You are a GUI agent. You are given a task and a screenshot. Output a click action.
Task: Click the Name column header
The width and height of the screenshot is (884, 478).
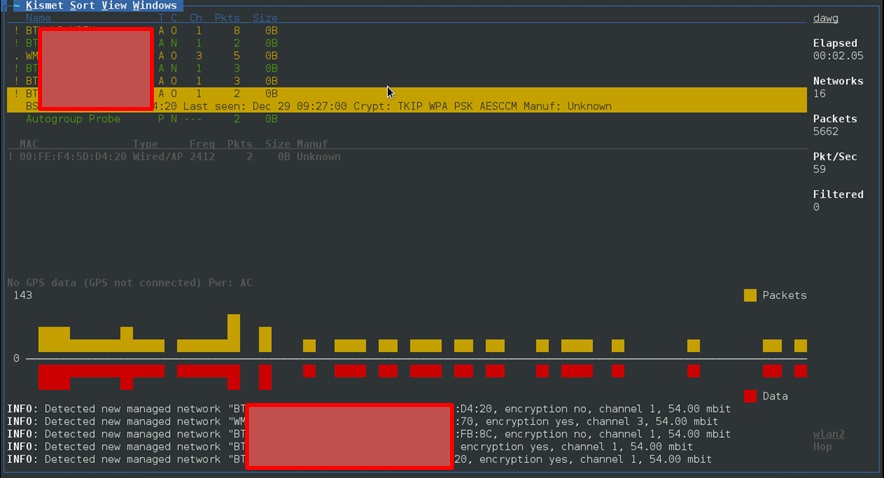point(39,18)
